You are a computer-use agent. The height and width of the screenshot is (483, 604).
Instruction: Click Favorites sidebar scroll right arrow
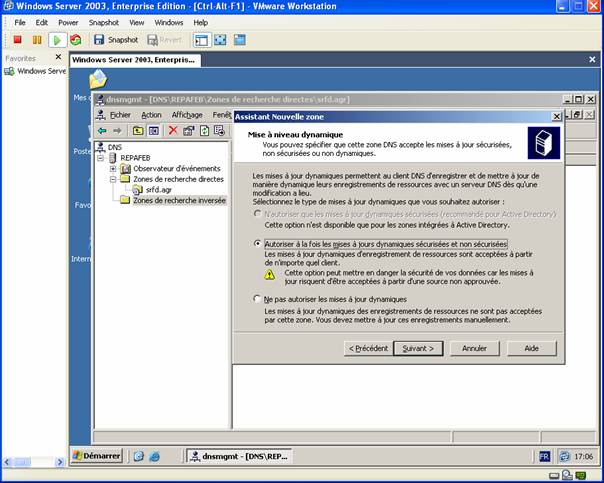[60, 462]
